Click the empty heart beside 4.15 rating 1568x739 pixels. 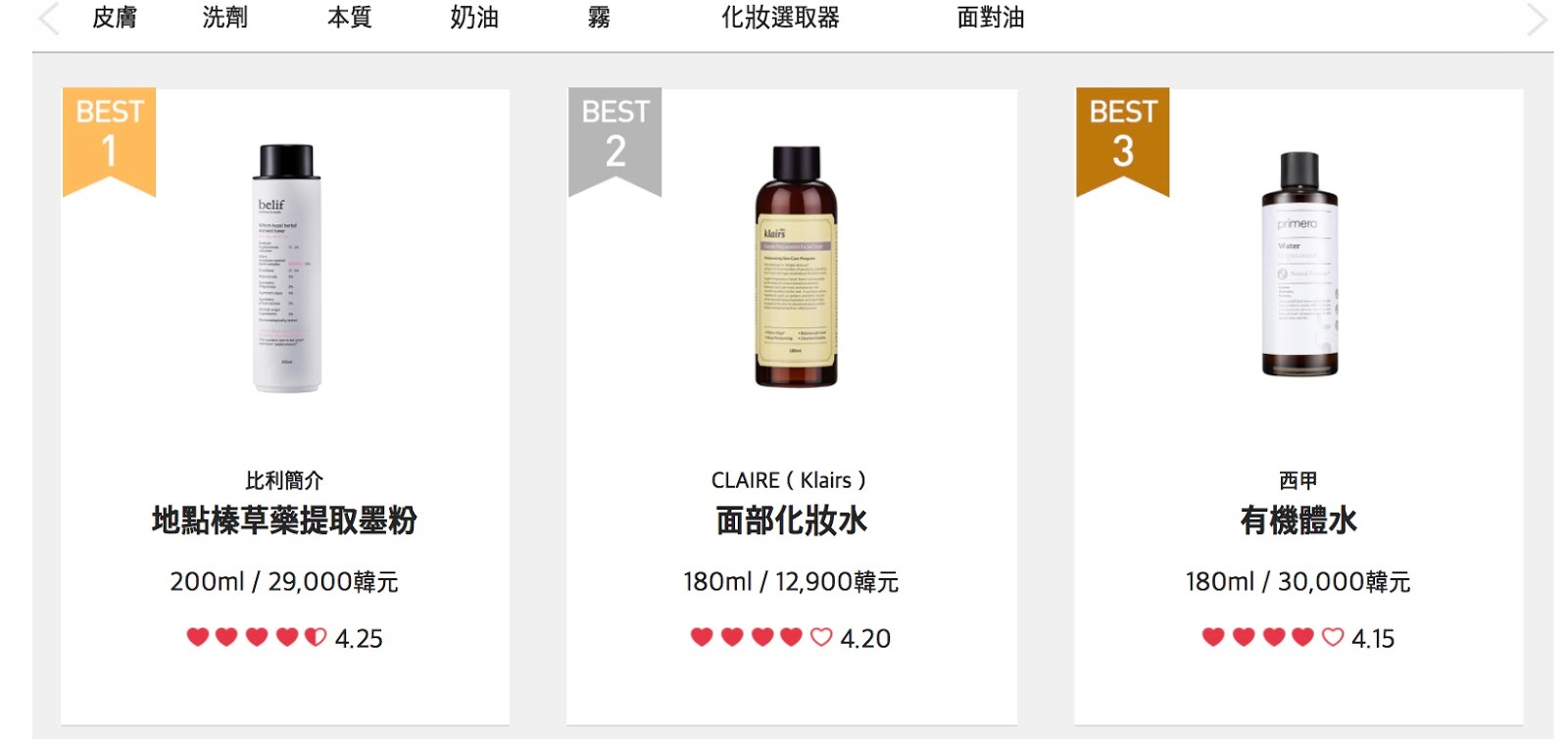tap(1333, 637)
